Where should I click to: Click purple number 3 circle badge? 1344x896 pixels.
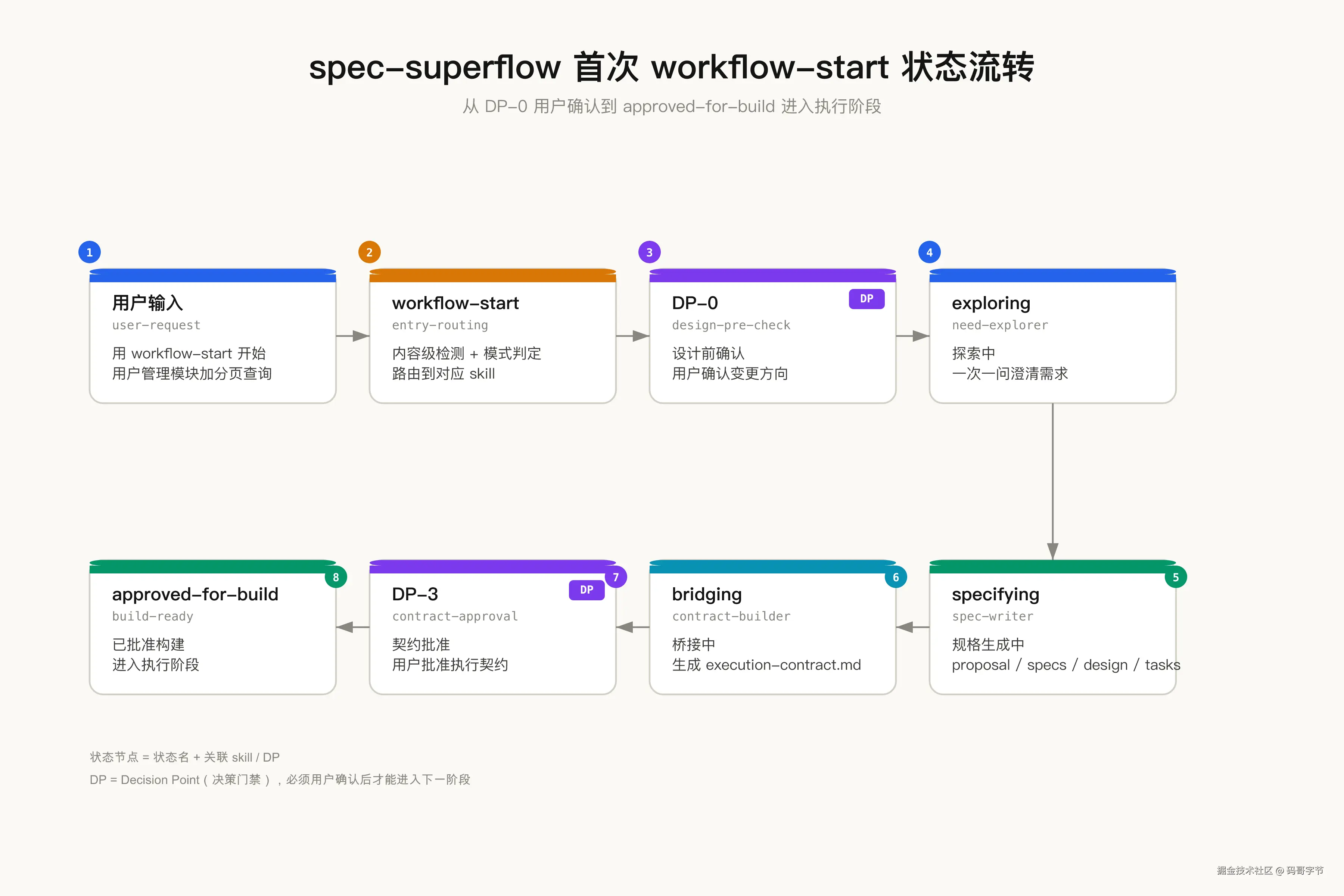coord(650,252)
